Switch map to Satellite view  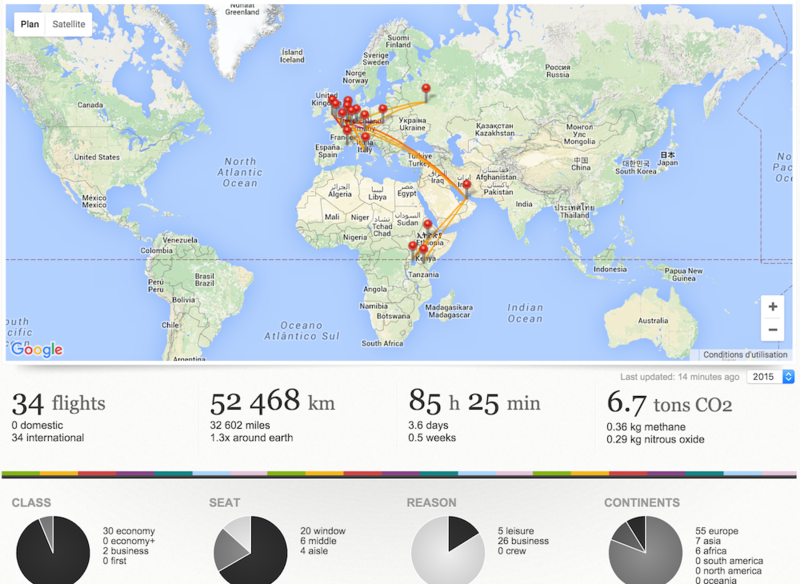(x=69, y=24)
